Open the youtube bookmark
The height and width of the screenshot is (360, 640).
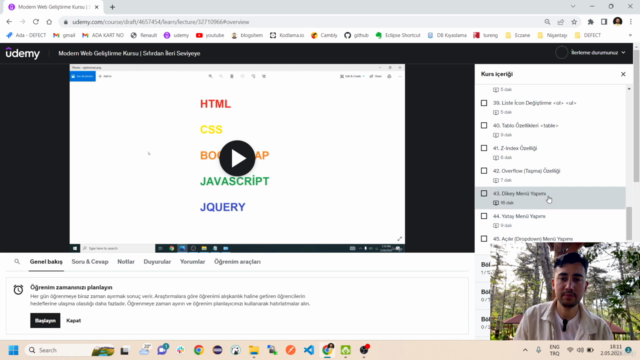point(210,35)
